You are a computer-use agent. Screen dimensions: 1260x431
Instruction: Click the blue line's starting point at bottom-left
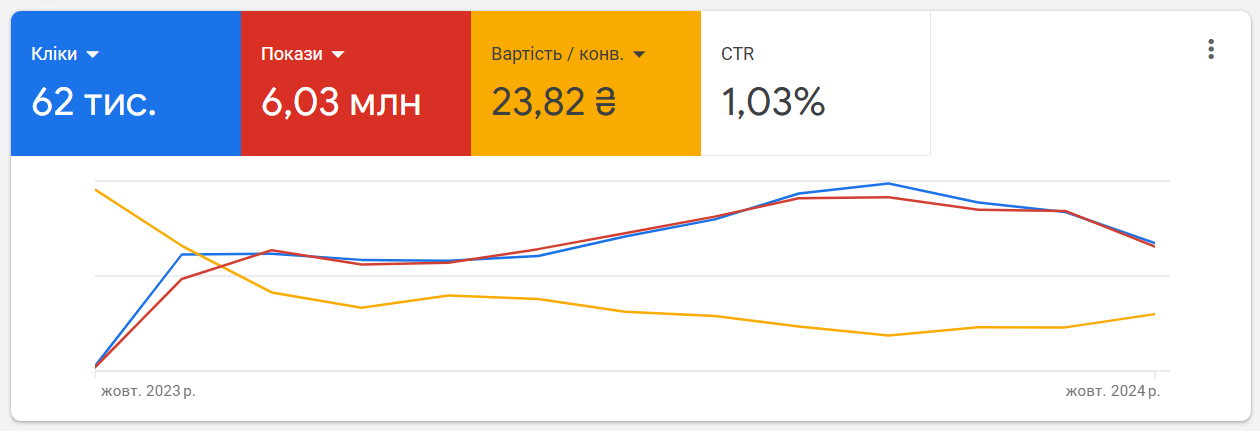[x=96, y=365]
